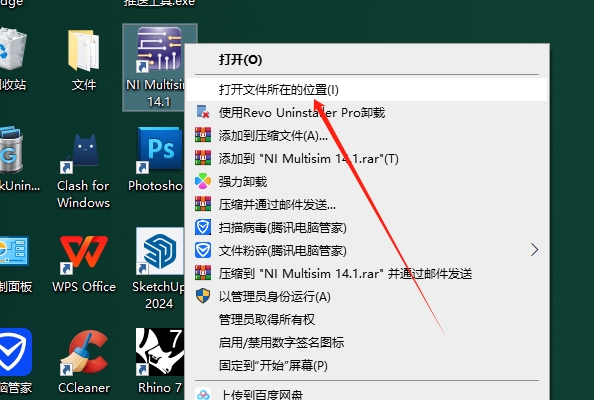Click Baidu Netdisk icon in context menu

click(203, 394)
